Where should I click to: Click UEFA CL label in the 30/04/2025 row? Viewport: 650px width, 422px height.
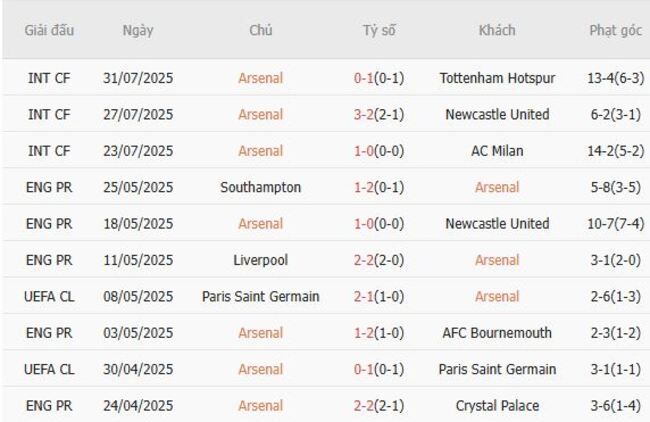point(49,369)
